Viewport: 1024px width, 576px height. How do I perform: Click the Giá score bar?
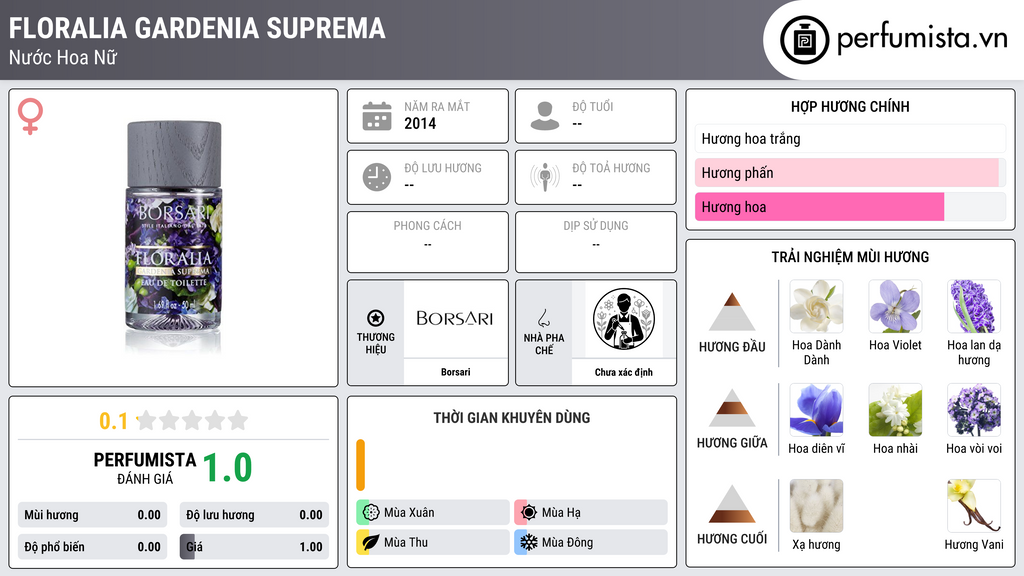(254, 547)
